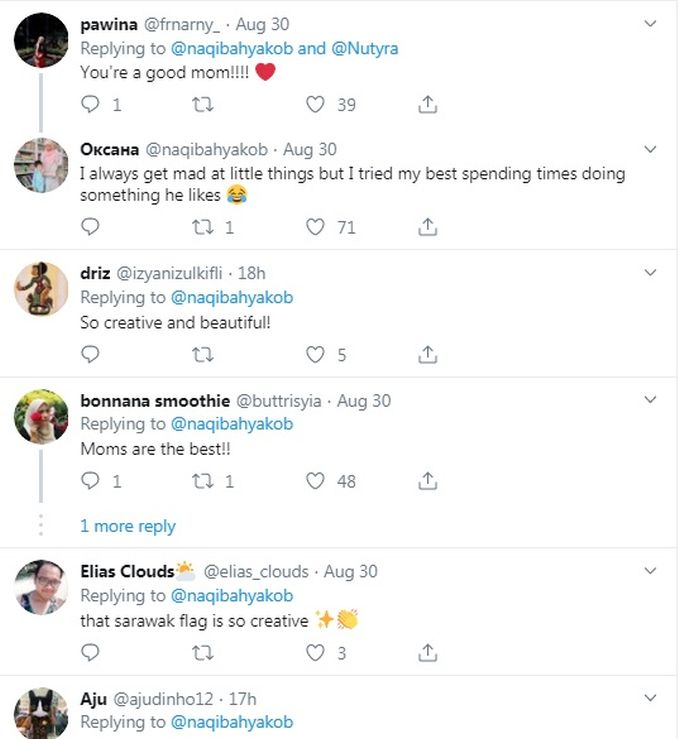Expand options menu on Aju's tweet
680x739 pixels.
click(x=650, y=698)
